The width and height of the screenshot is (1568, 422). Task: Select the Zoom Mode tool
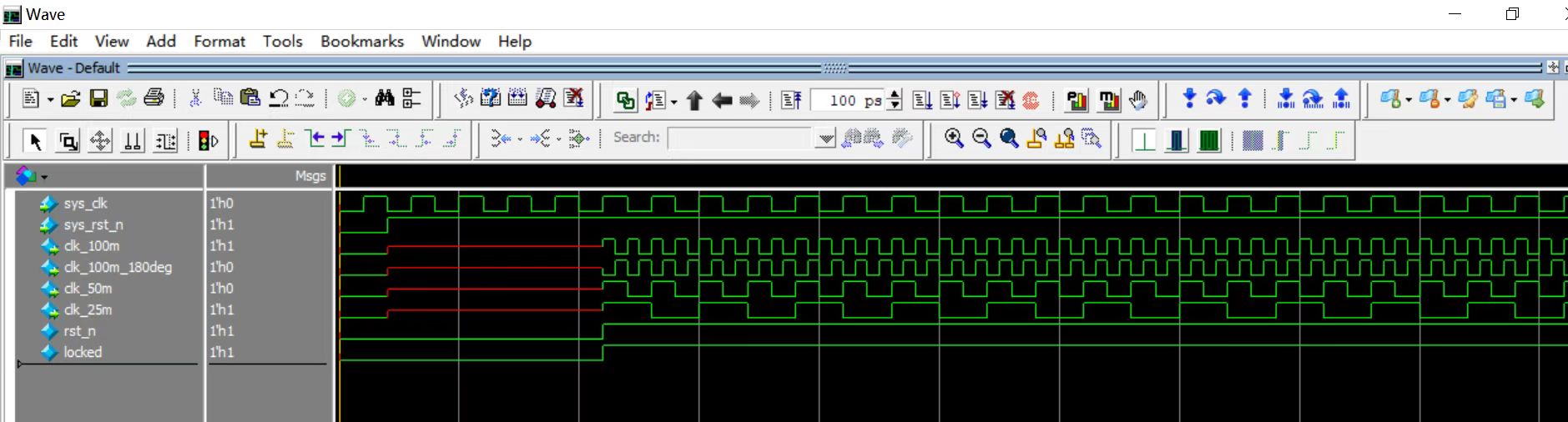click(x=68, y=141)
